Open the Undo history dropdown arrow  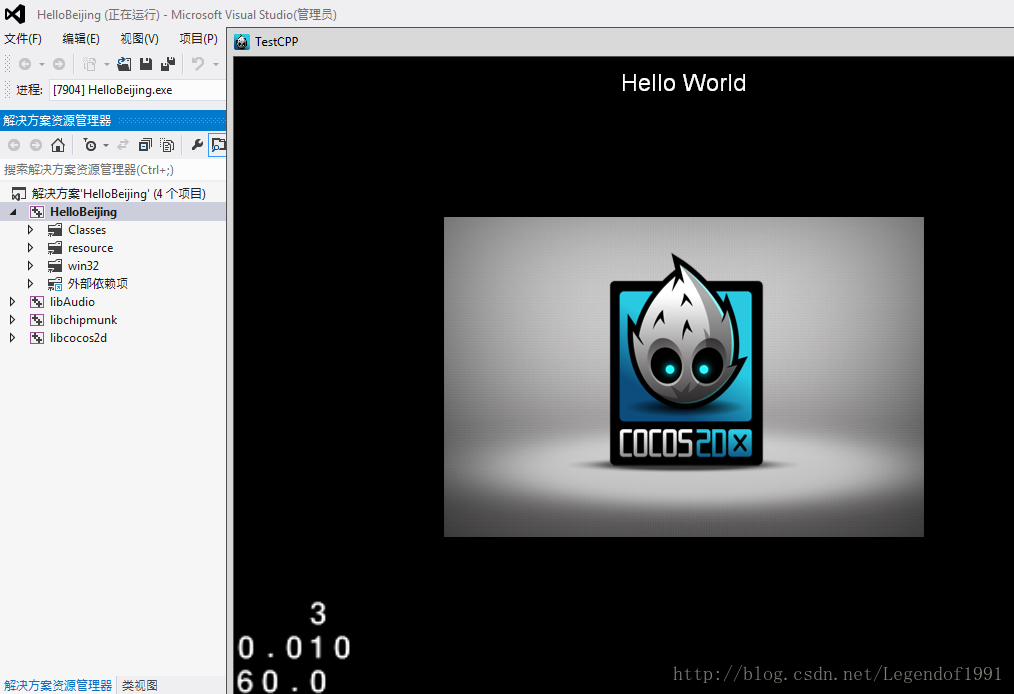coord(215,64)
